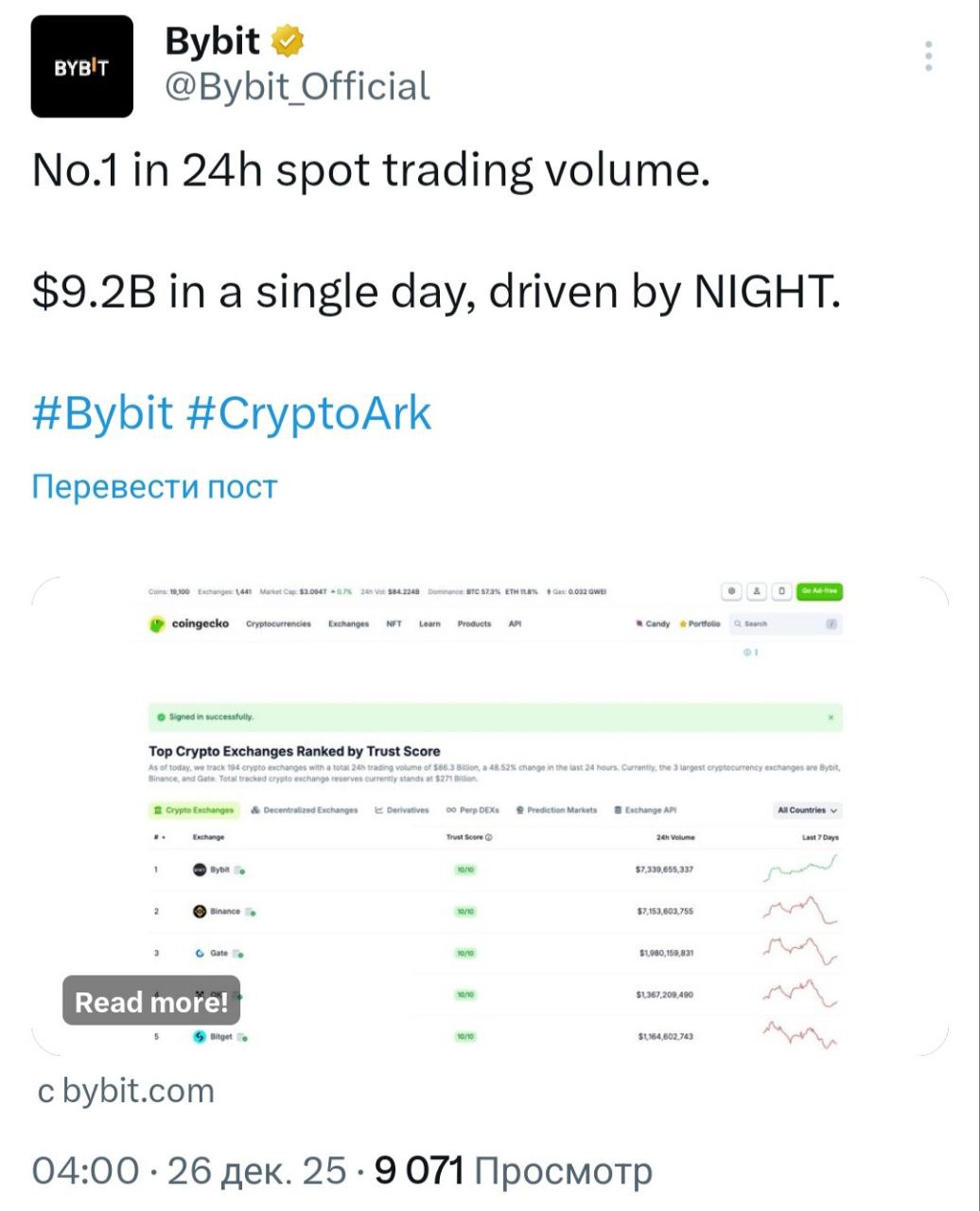
Task: Open the #CryptoArk hashtag
Action: (x=309, y=414)
